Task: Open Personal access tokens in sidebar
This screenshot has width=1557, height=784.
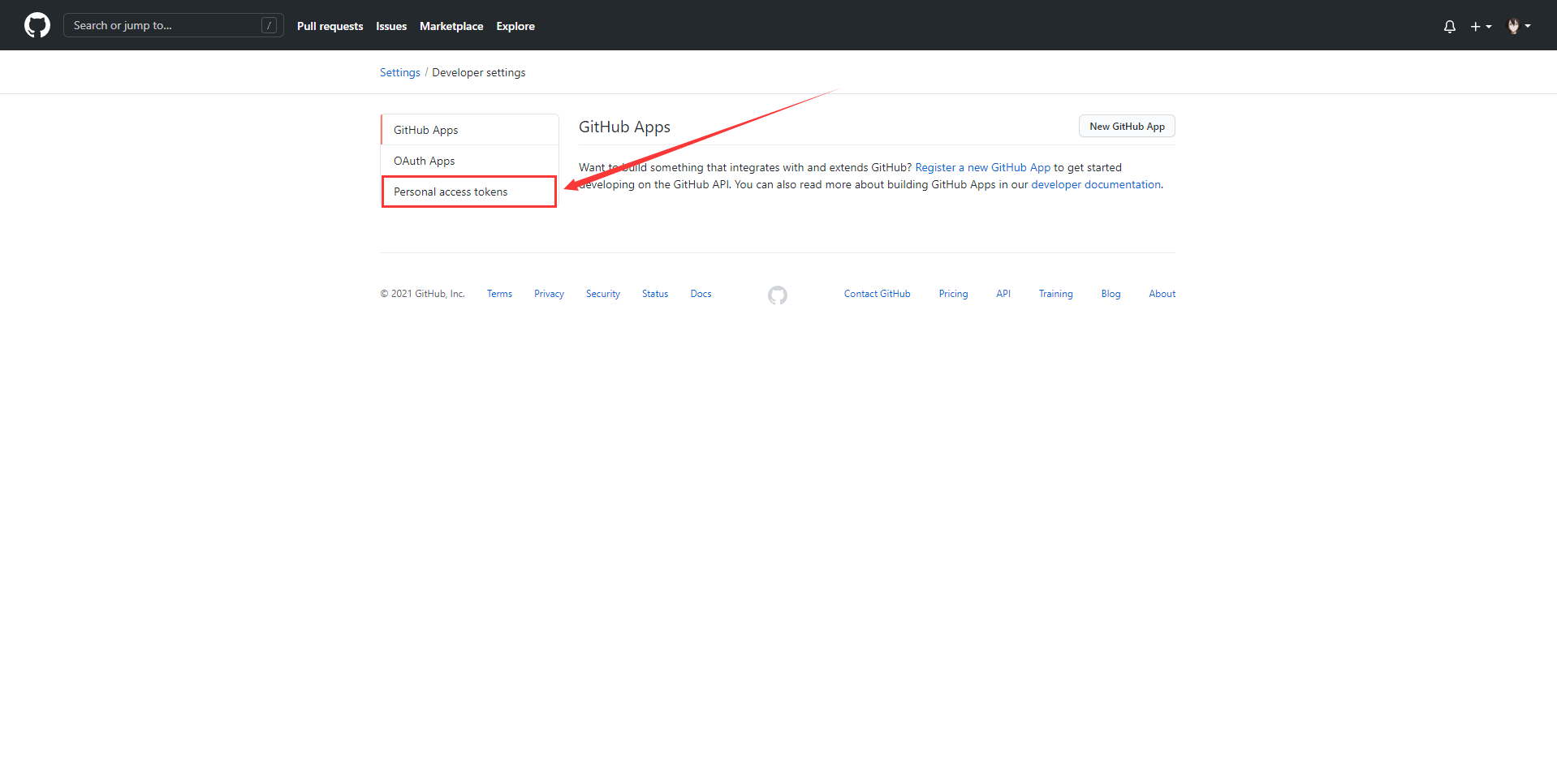Action: click(469, 192)
